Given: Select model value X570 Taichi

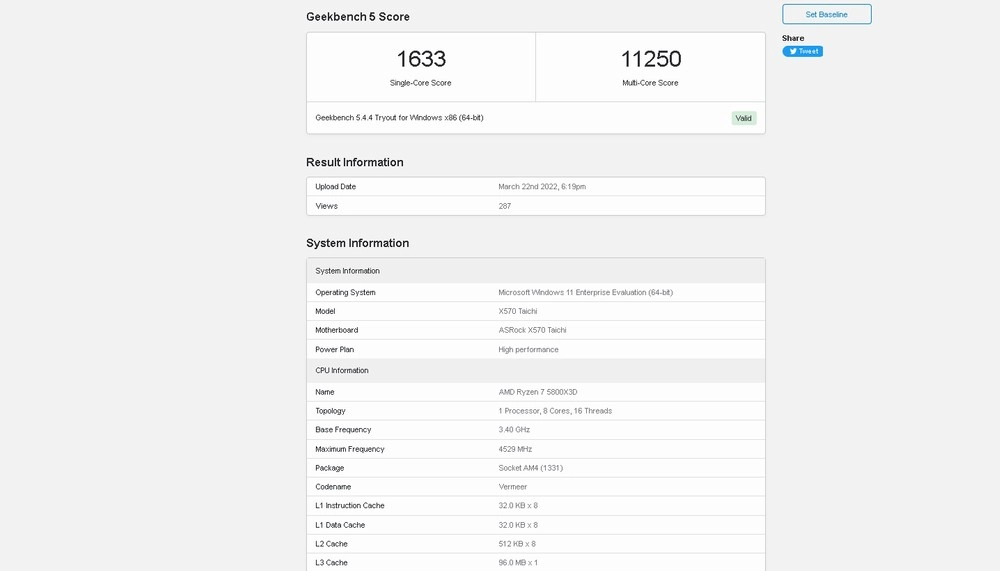Looking at the screenshot, I should [518, 311].
